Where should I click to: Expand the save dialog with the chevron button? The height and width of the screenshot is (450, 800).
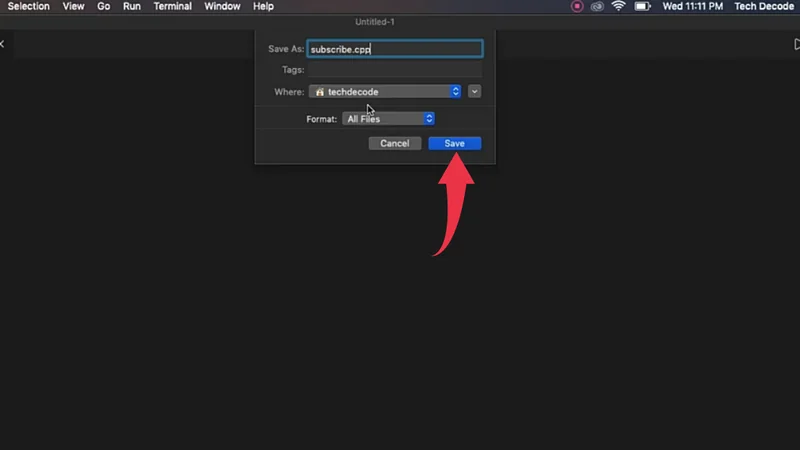(475, 91)
